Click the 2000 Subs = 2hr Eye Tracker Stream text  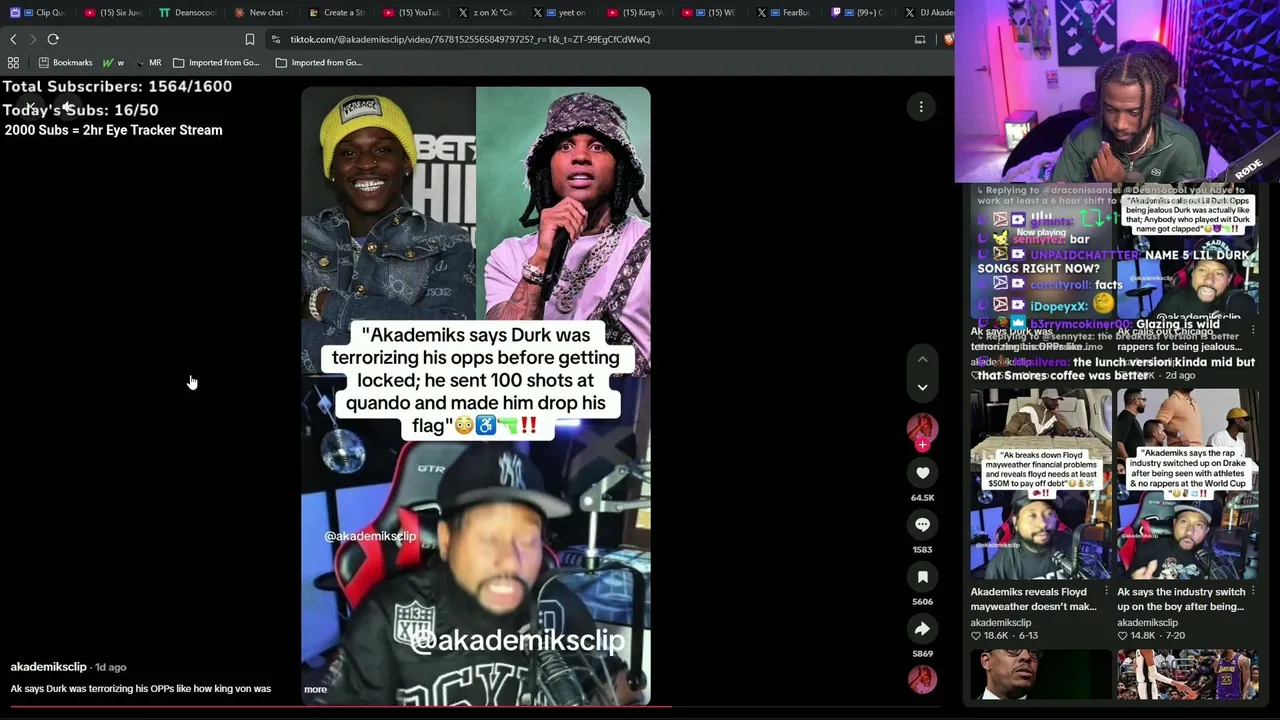tap(113, 130)
